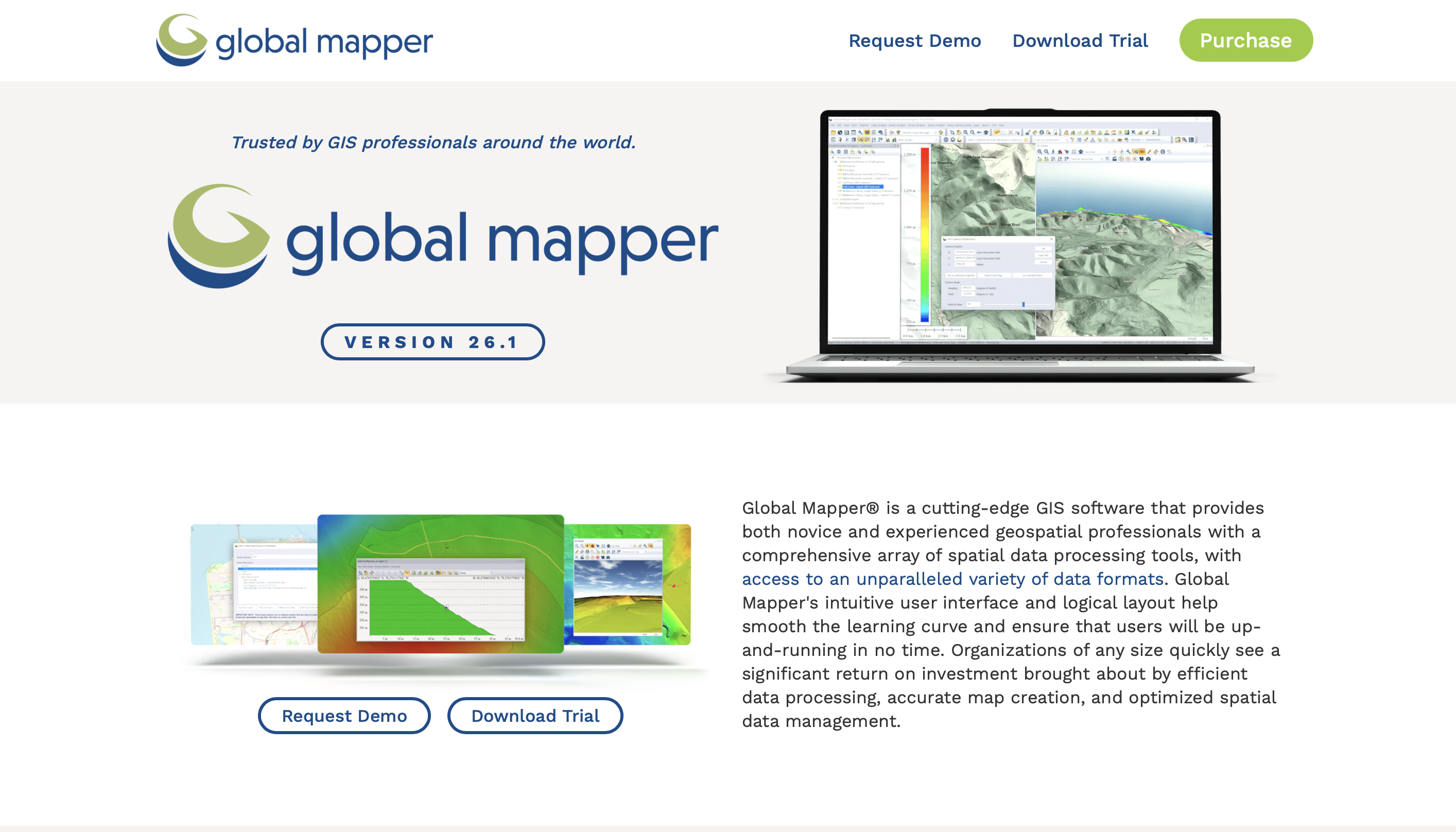The image size is (1456, 832).
Task: Click the large Global Mapper hero logo
Action: (443, 236)
